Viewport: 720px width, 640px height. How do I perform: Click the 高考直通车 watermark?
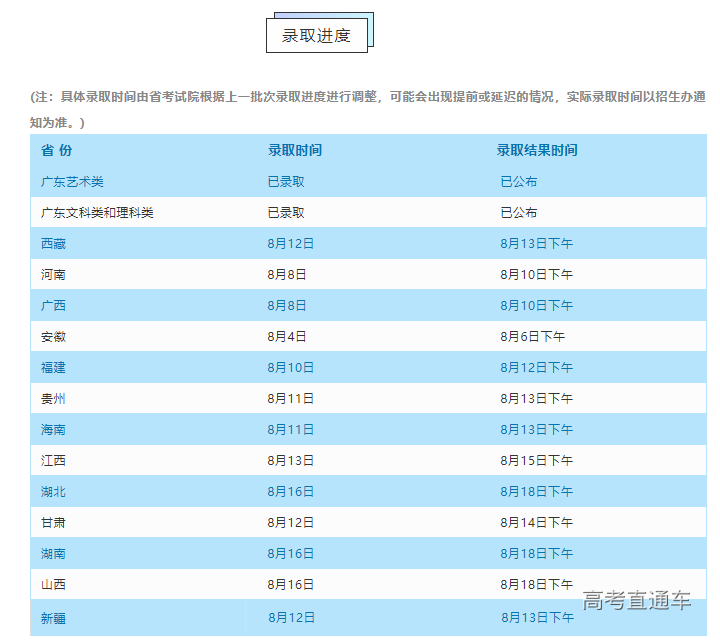point(637,600)
